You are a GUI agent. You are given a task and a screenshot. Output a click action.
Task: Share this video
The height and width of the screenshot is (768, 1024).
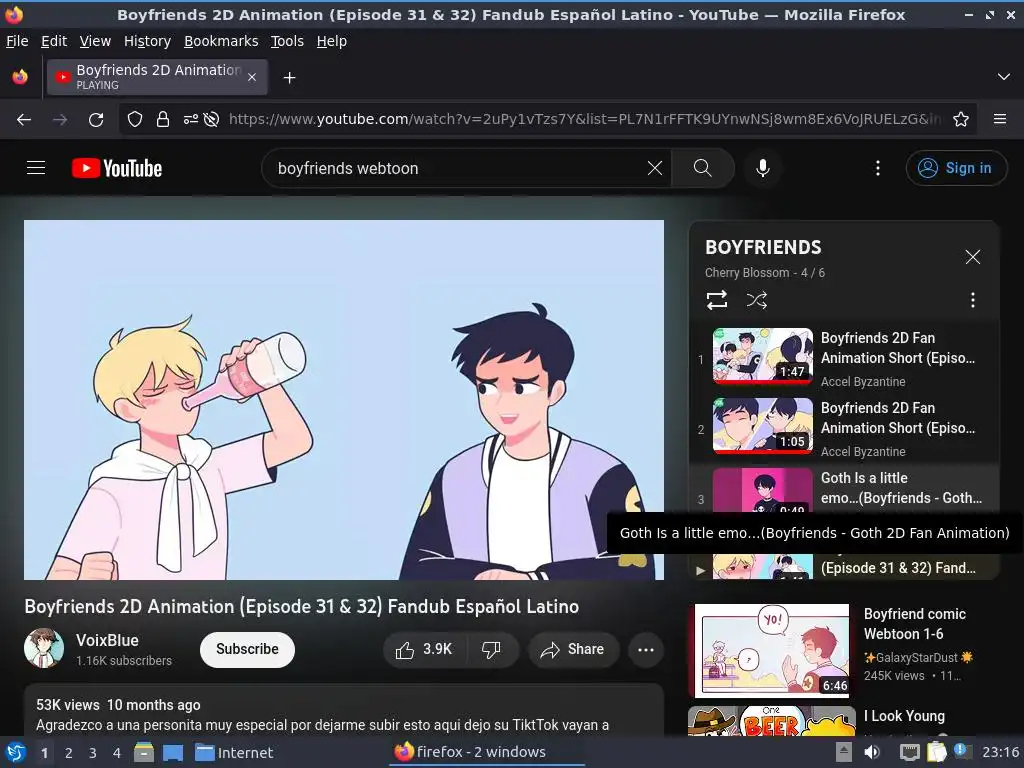click(x=573, y=650)
